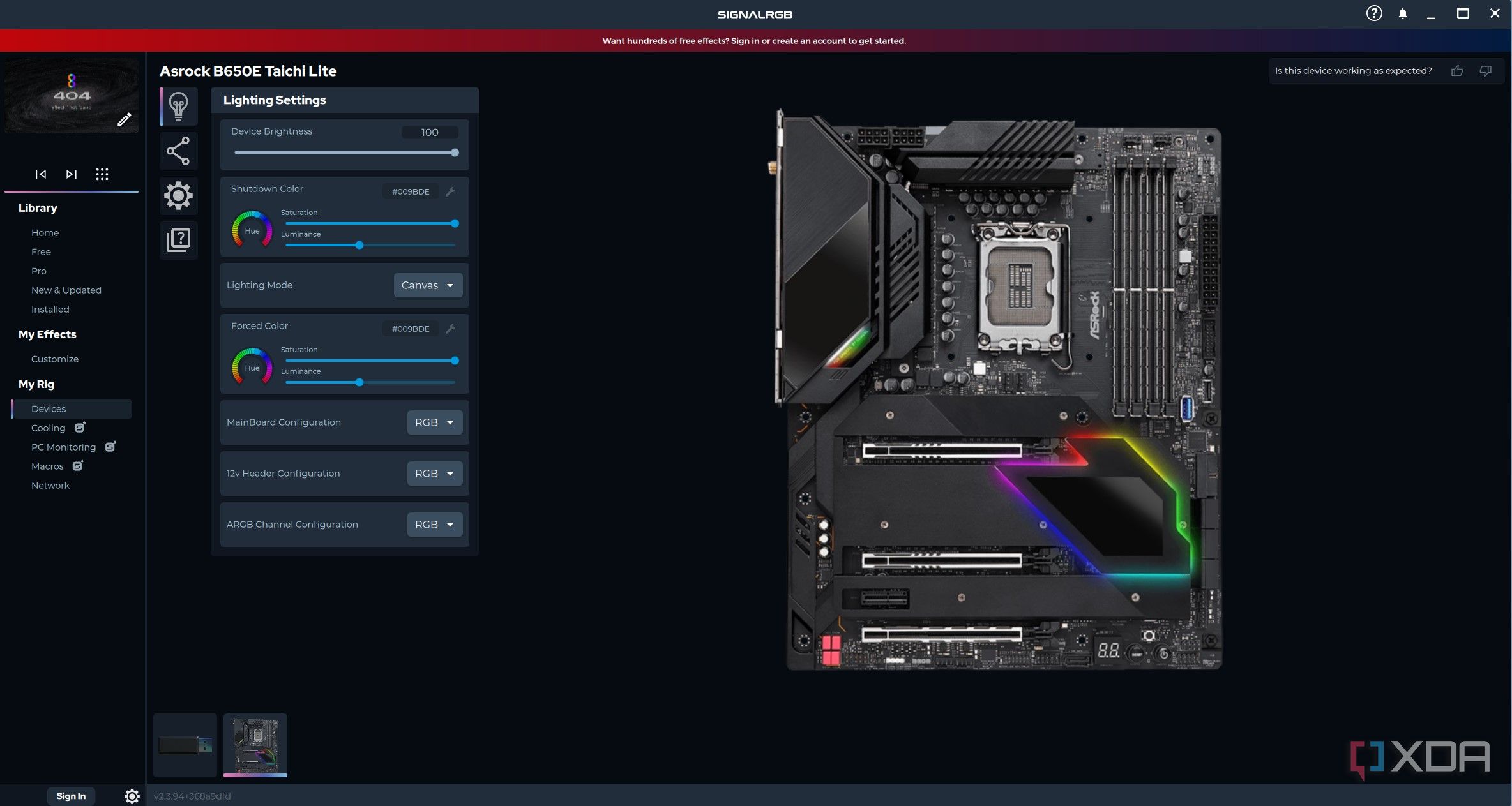Click the pencil edit icon on effect thumbnail
The height and width of the screenshot is (806, 1512).
124,119
